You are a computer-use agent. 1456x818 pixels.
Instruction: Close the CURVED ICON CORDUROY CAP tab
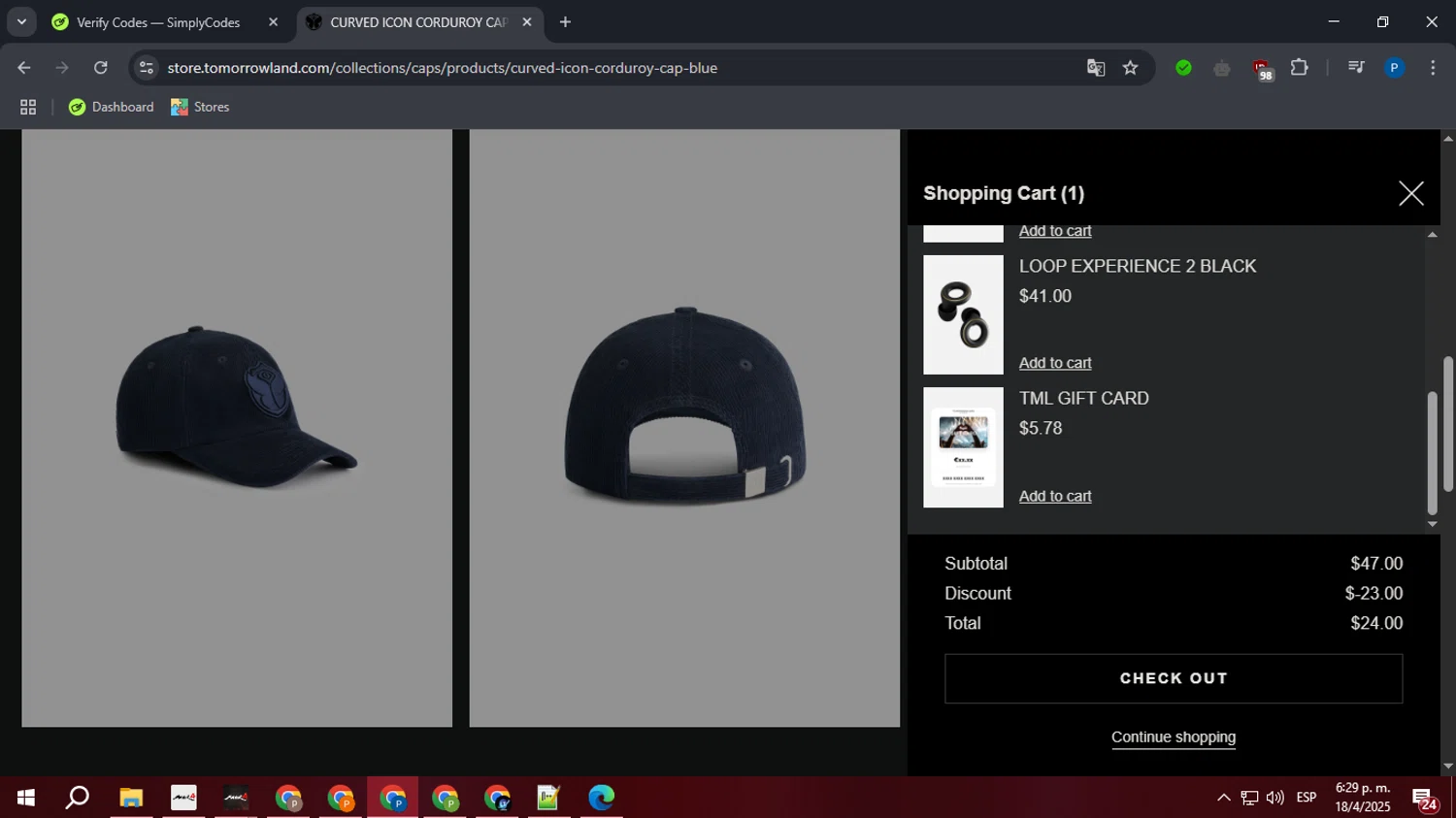[x=527, y=22]
